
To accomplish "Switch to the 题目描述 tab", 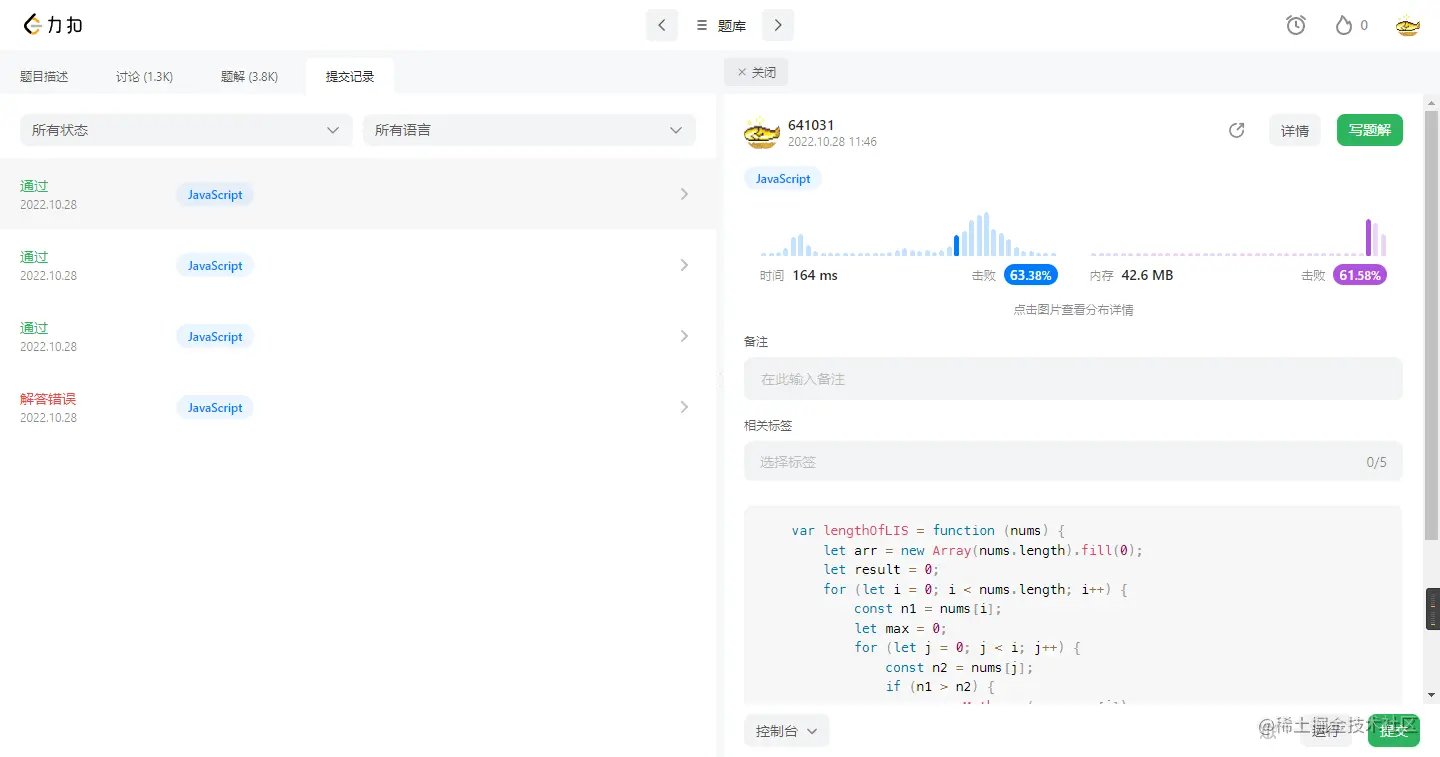I will [44, 77].
